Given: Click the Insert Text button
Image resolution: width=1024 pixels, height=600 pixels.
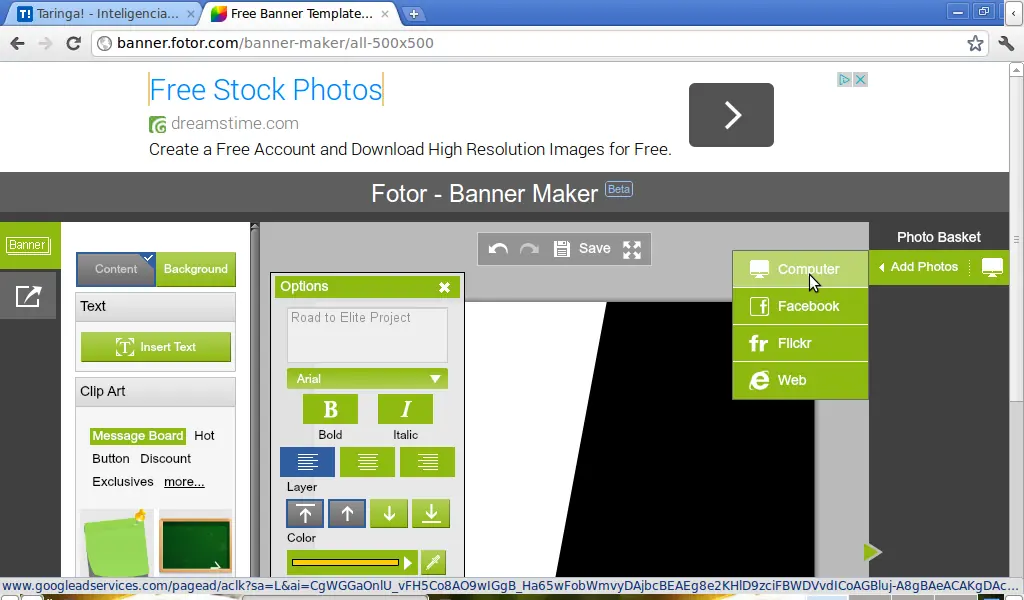Looking at the screenshot, I should [x=156, y=347].
